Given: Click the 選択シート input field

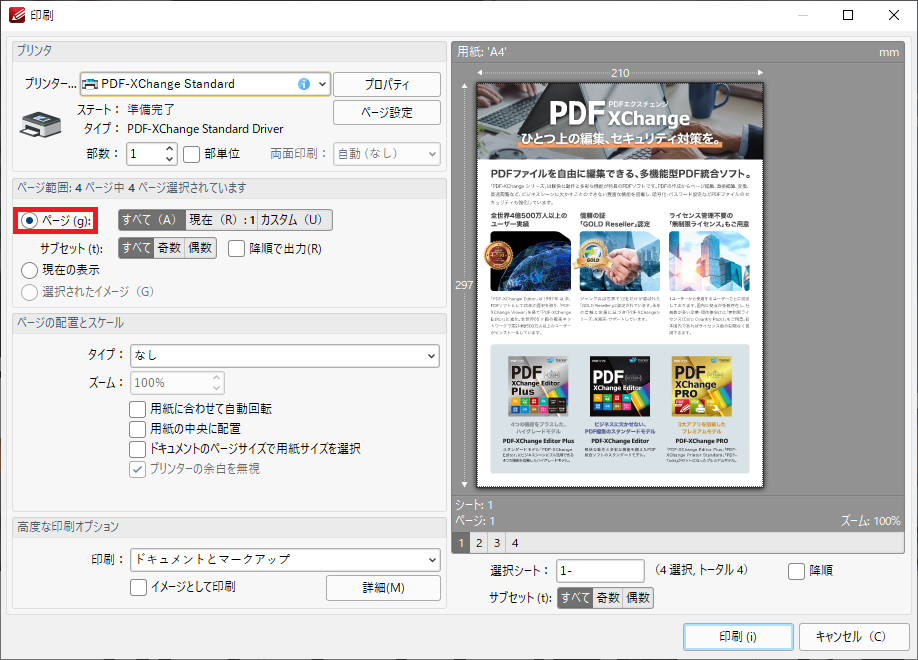Looking at the screenshot, I should [600, 571].
